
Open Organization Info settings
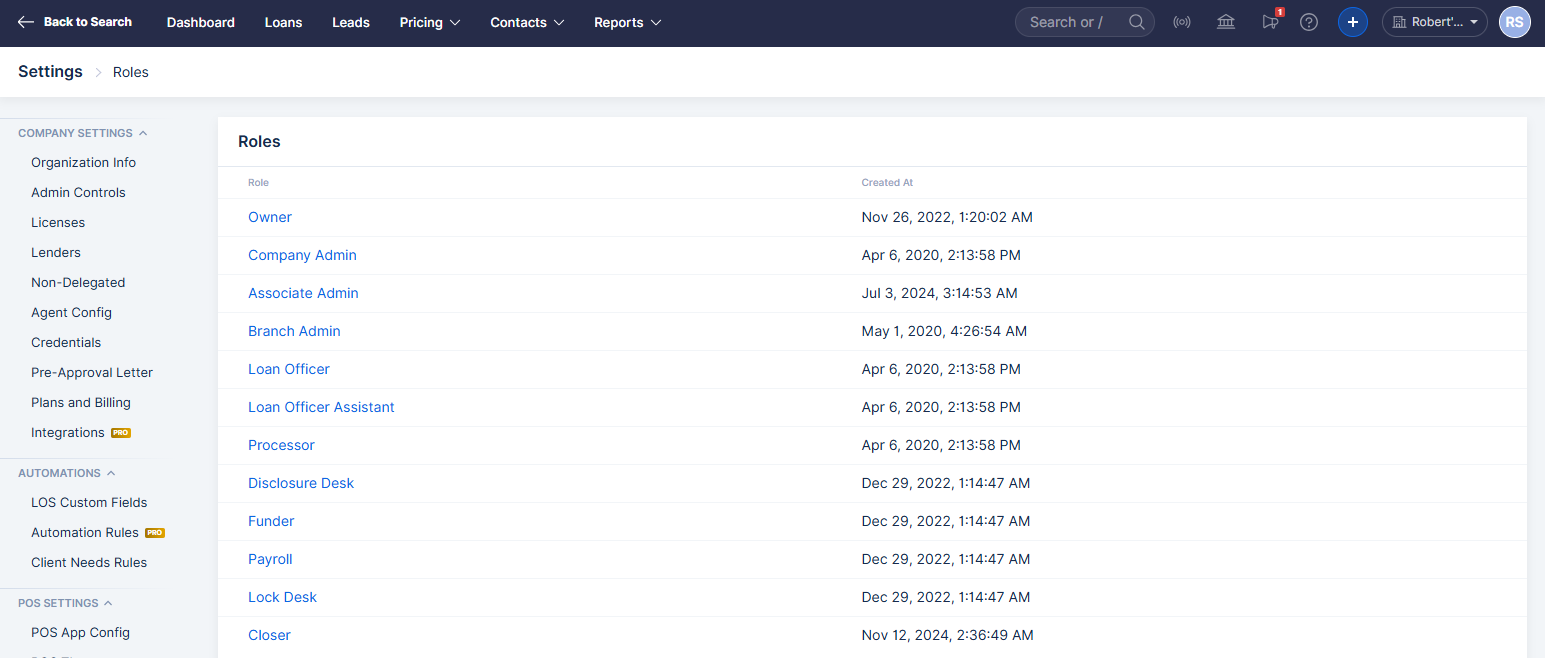click(84, 162)
